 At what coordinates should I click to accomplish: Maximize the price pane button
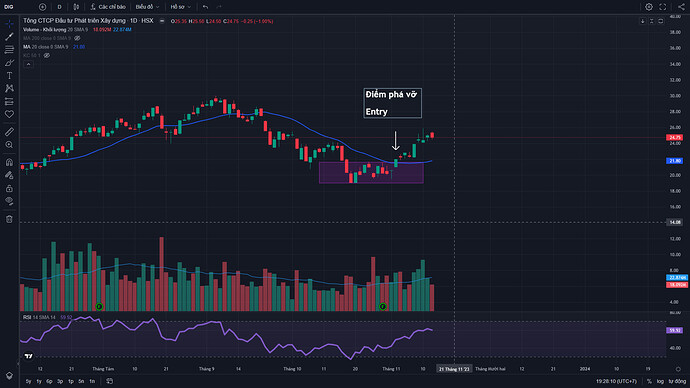click(x=661, y=21)
